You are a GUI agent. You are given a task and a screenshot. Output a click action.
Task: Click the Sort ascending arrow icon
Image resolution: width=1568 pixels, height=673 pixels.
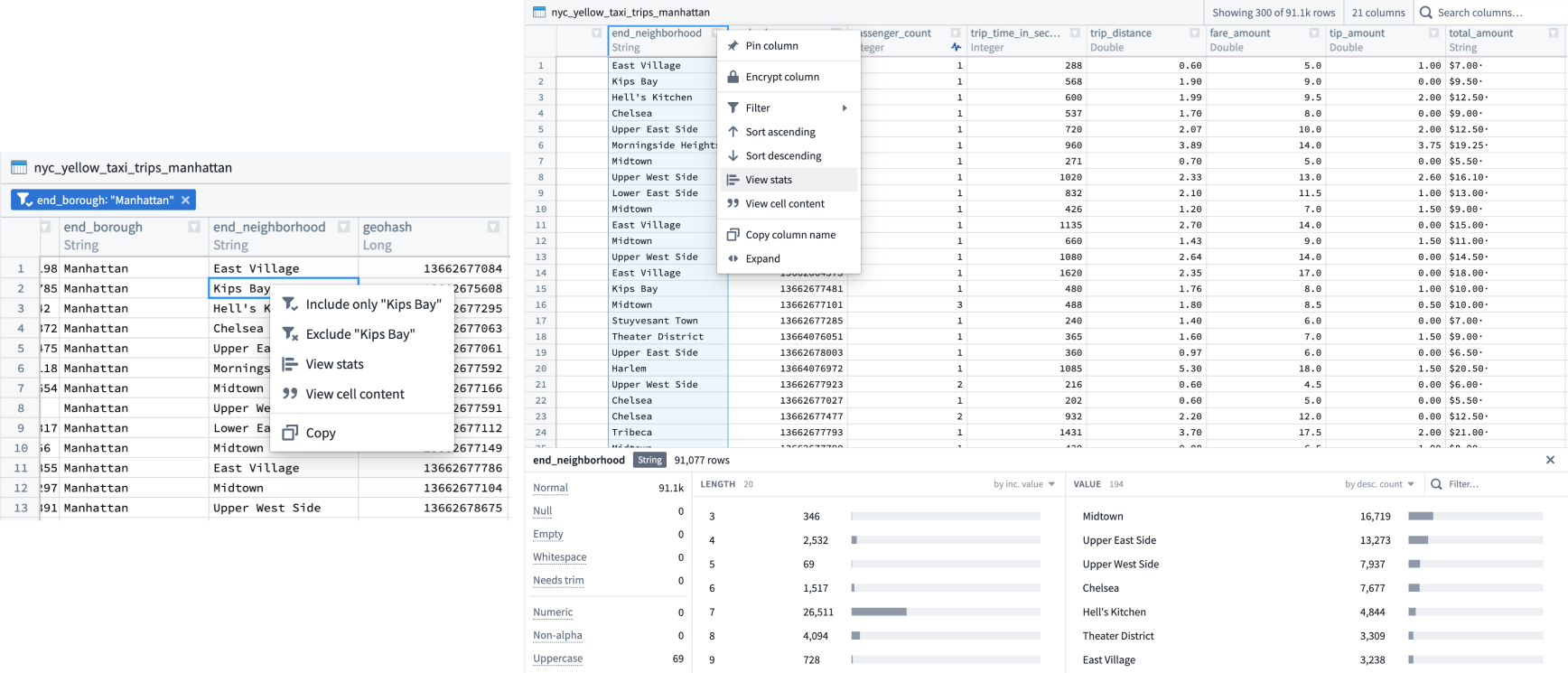tap(733, 132)
